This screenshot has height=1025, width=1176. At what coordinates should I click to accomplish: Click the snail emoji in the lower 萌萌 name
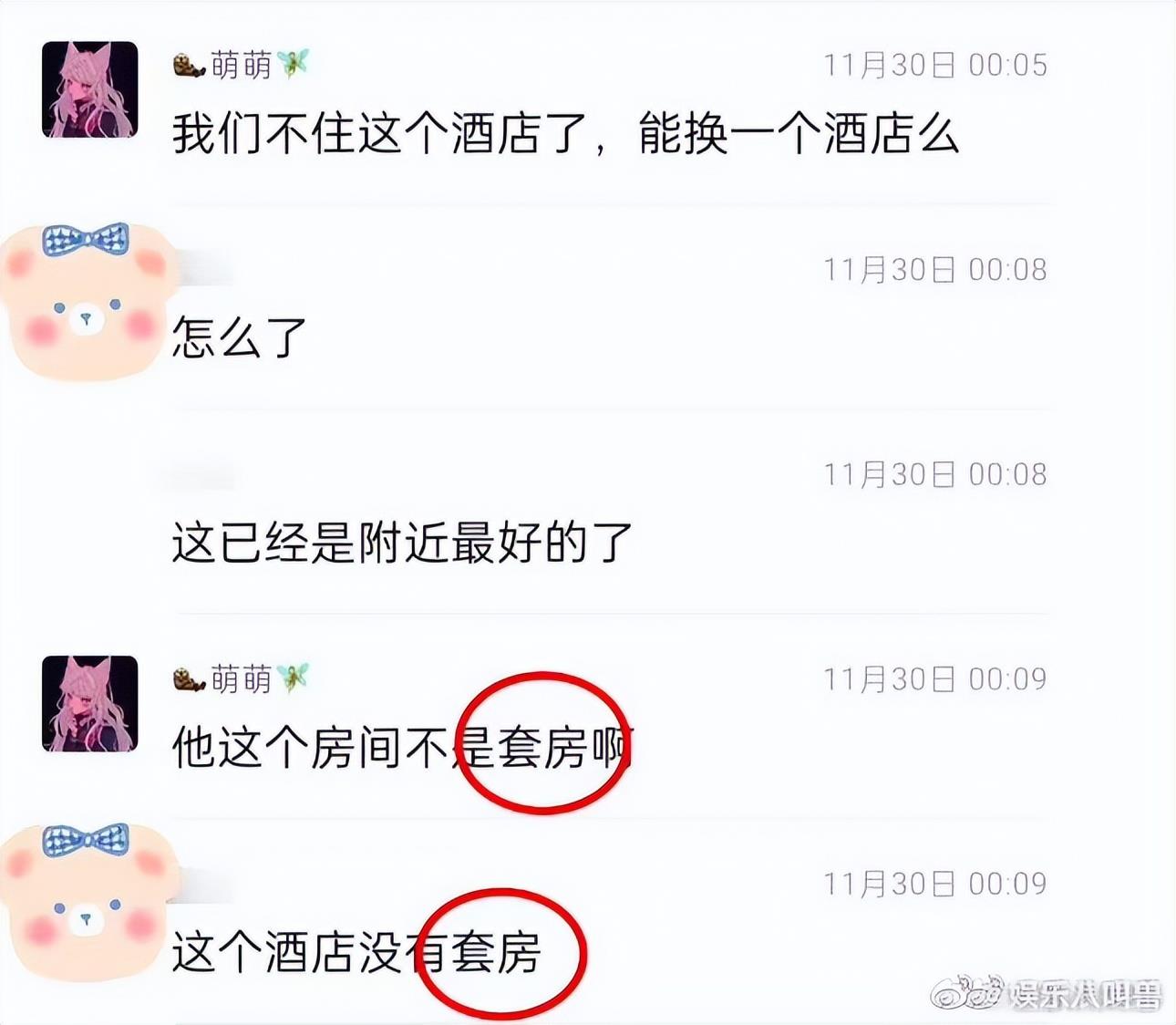(189, 679)
